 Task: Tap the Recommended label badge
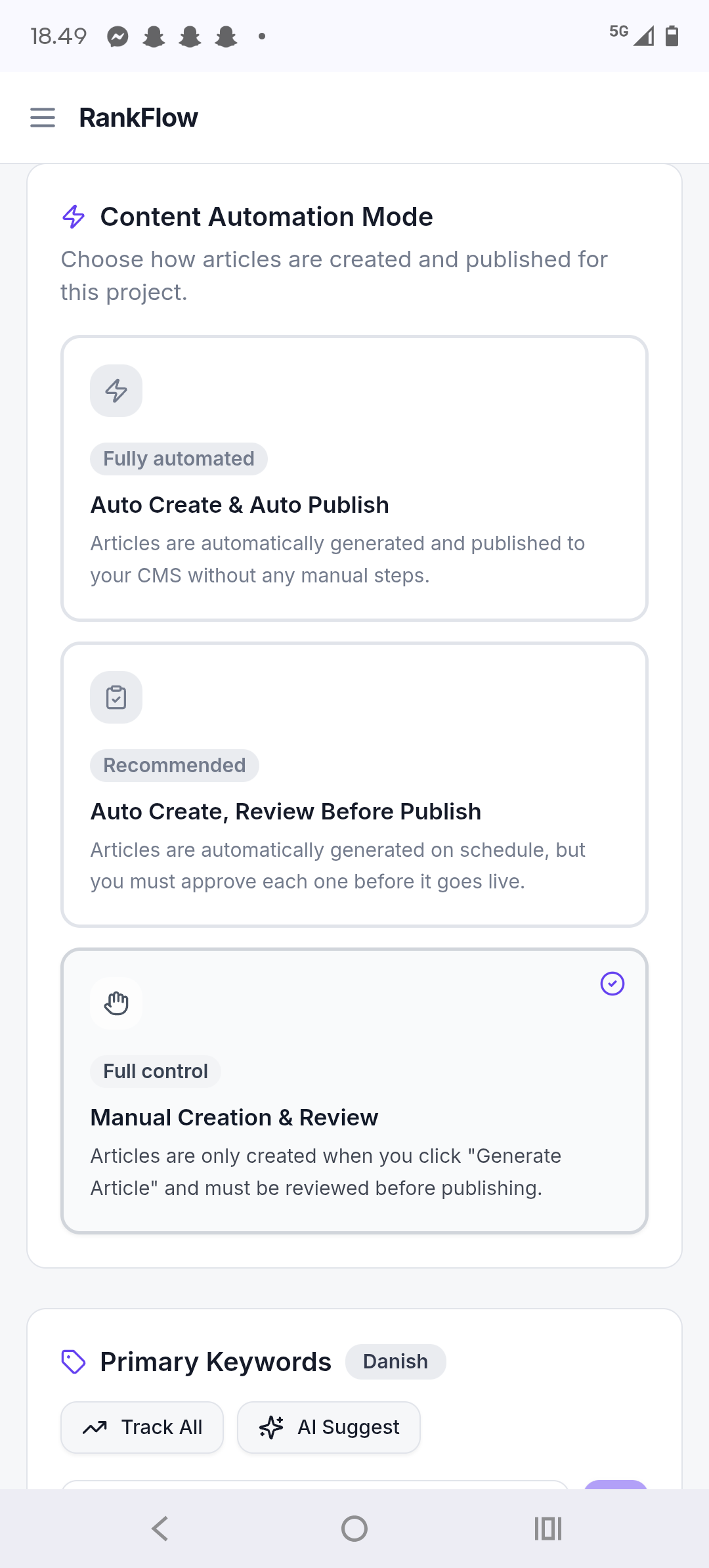(x=174, y=766)
